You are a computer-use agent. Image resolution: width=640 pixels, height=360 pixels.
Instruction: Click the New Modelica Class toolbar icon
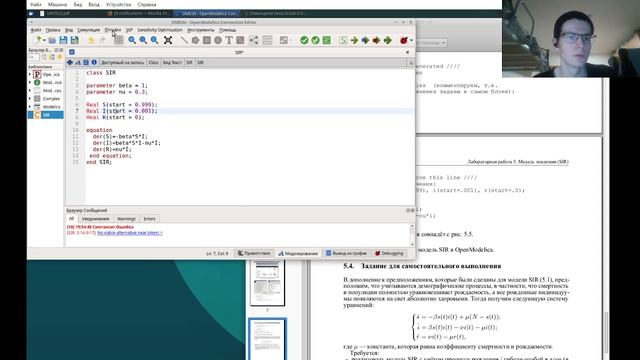coord(37,40)
